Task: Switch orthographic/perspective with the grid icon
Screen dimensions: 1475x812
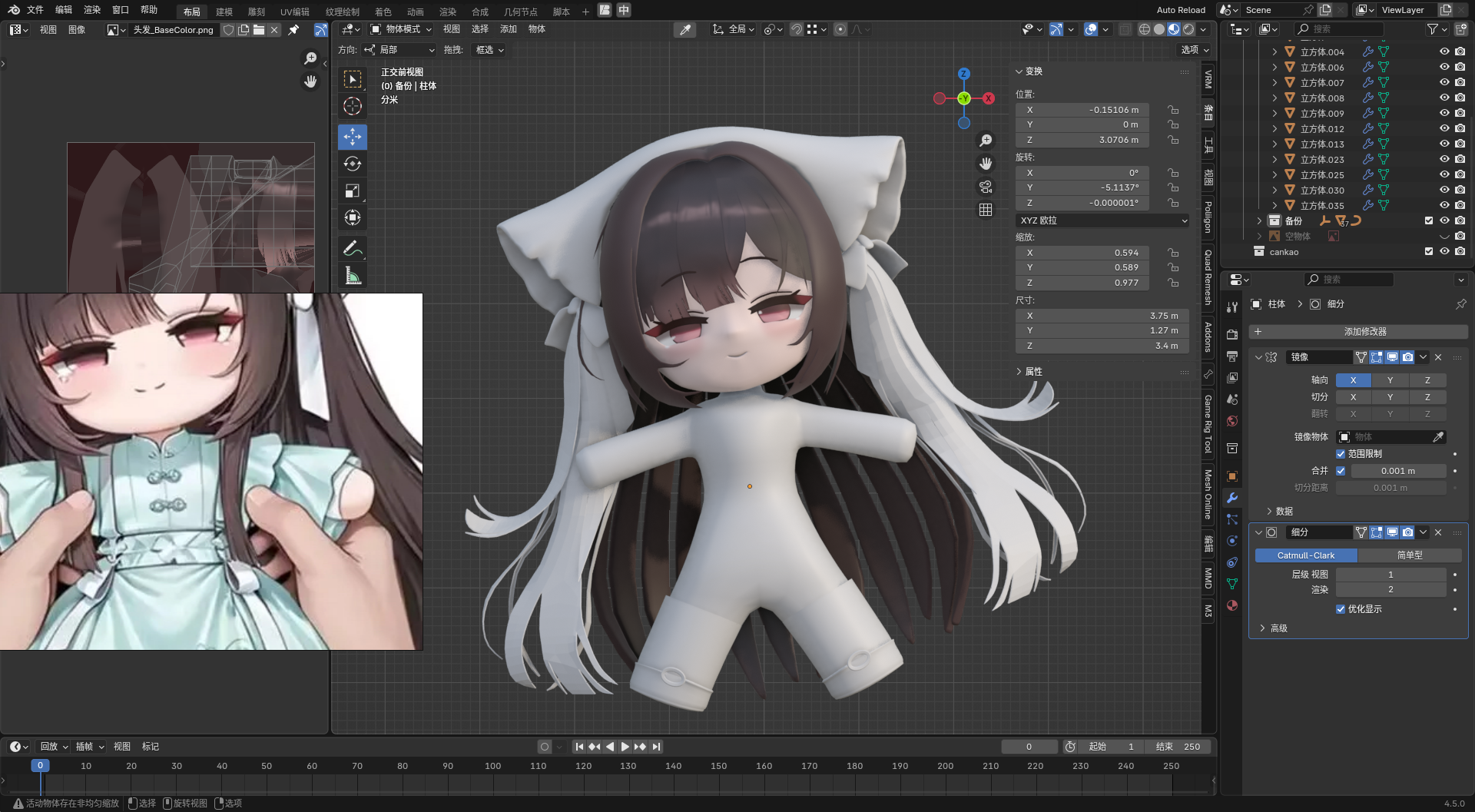Action: tap(986, 210)
